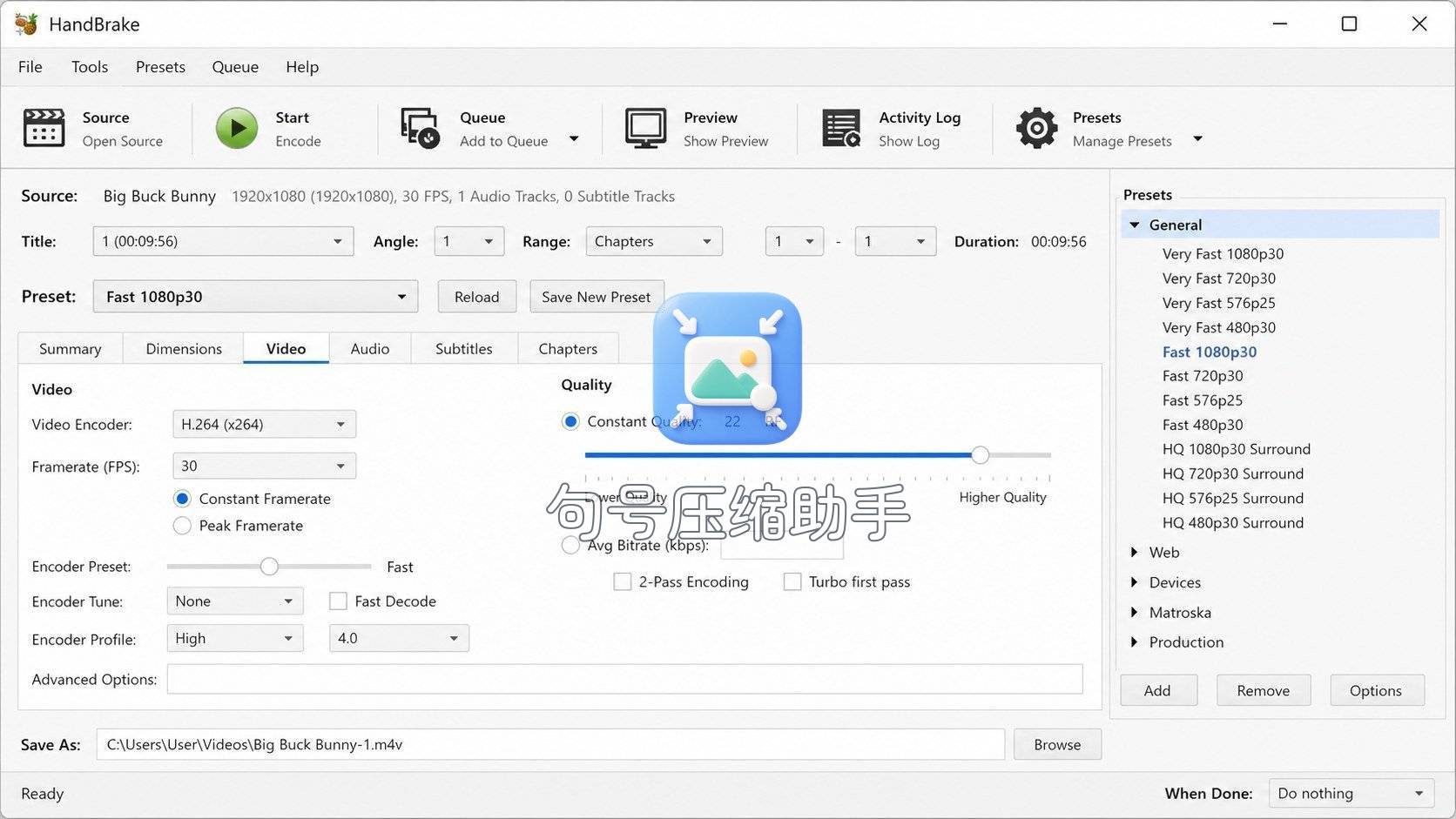
Task: Enable the Turbo first pass checkbox
Action: [x=792, y=581]
